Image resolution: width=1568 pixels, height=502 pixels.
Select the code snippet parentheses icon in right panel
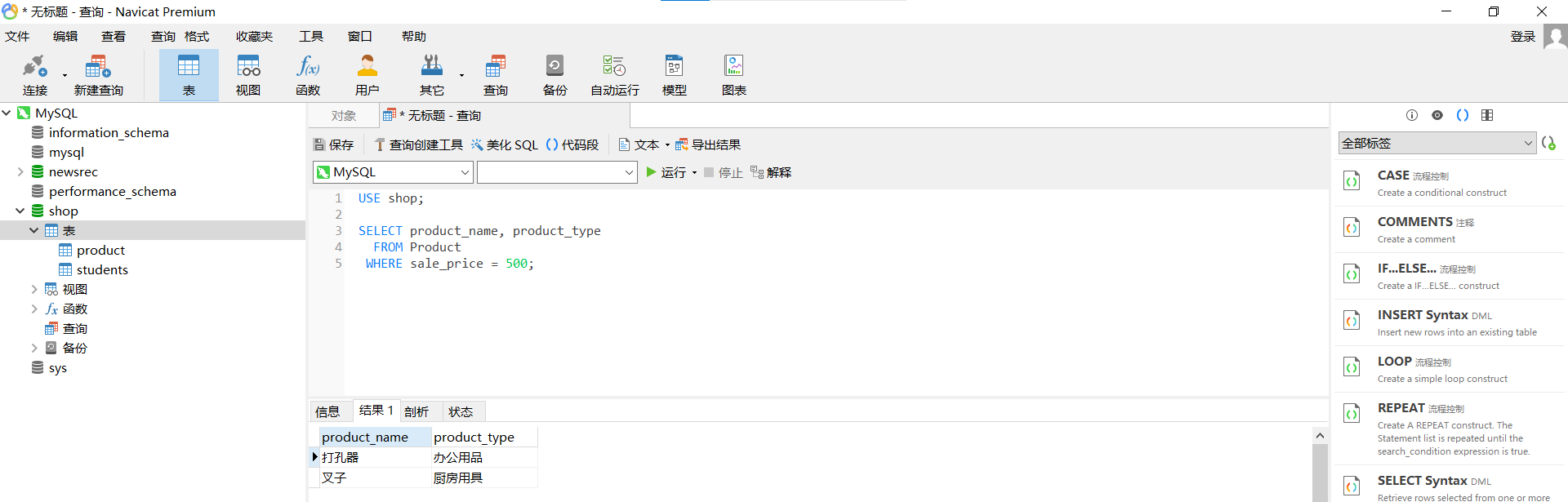click(x=1463, y=115)
